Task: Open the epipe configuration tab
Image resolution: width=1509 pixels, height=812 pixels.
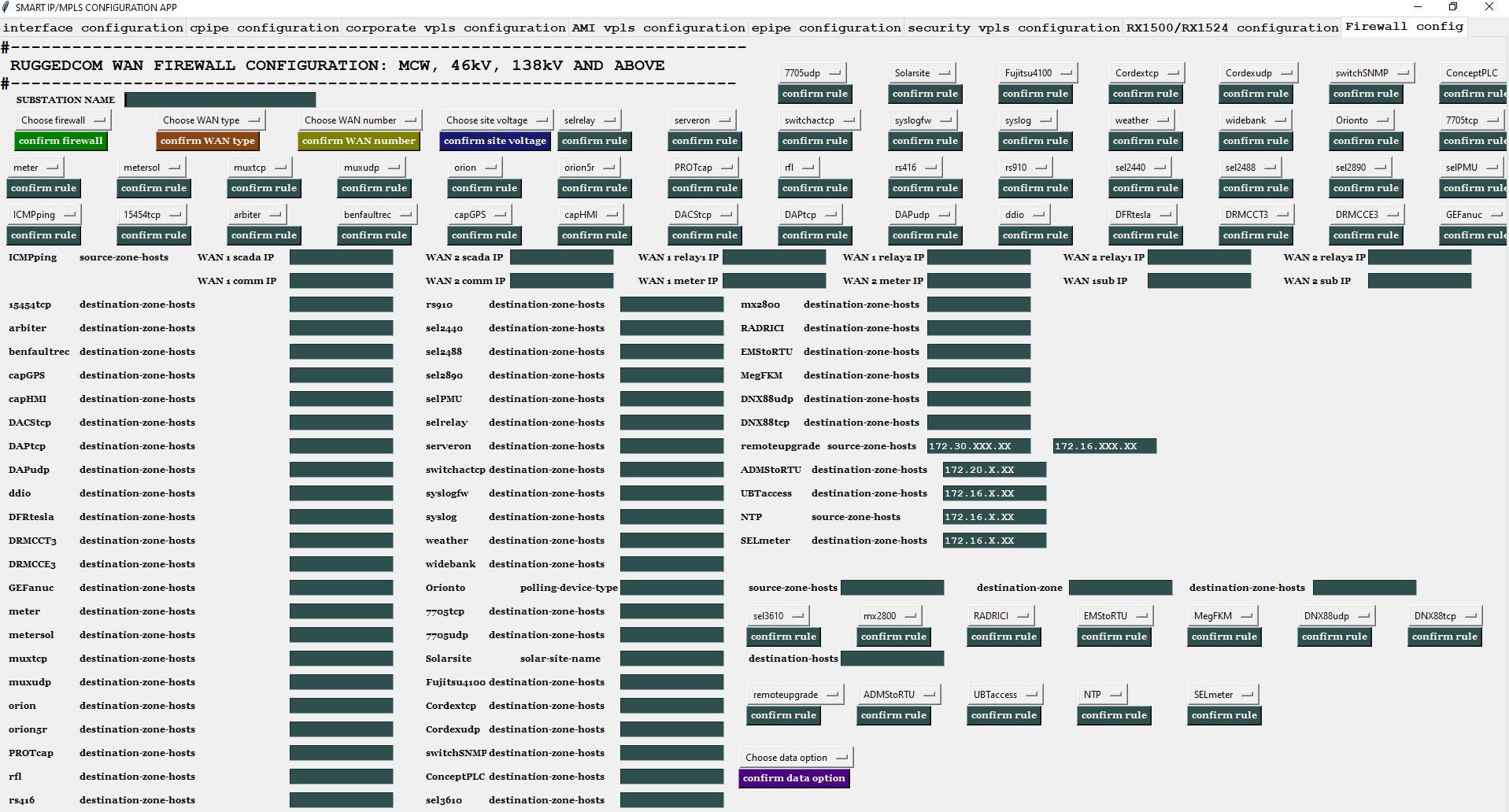Action: 826,28
